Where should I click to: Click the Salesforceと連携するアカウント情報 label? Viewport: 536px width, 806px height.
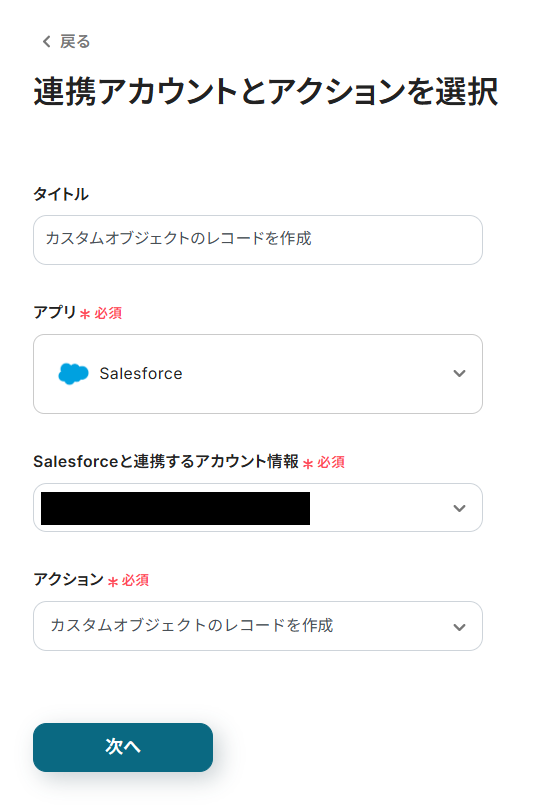[166, 461]
